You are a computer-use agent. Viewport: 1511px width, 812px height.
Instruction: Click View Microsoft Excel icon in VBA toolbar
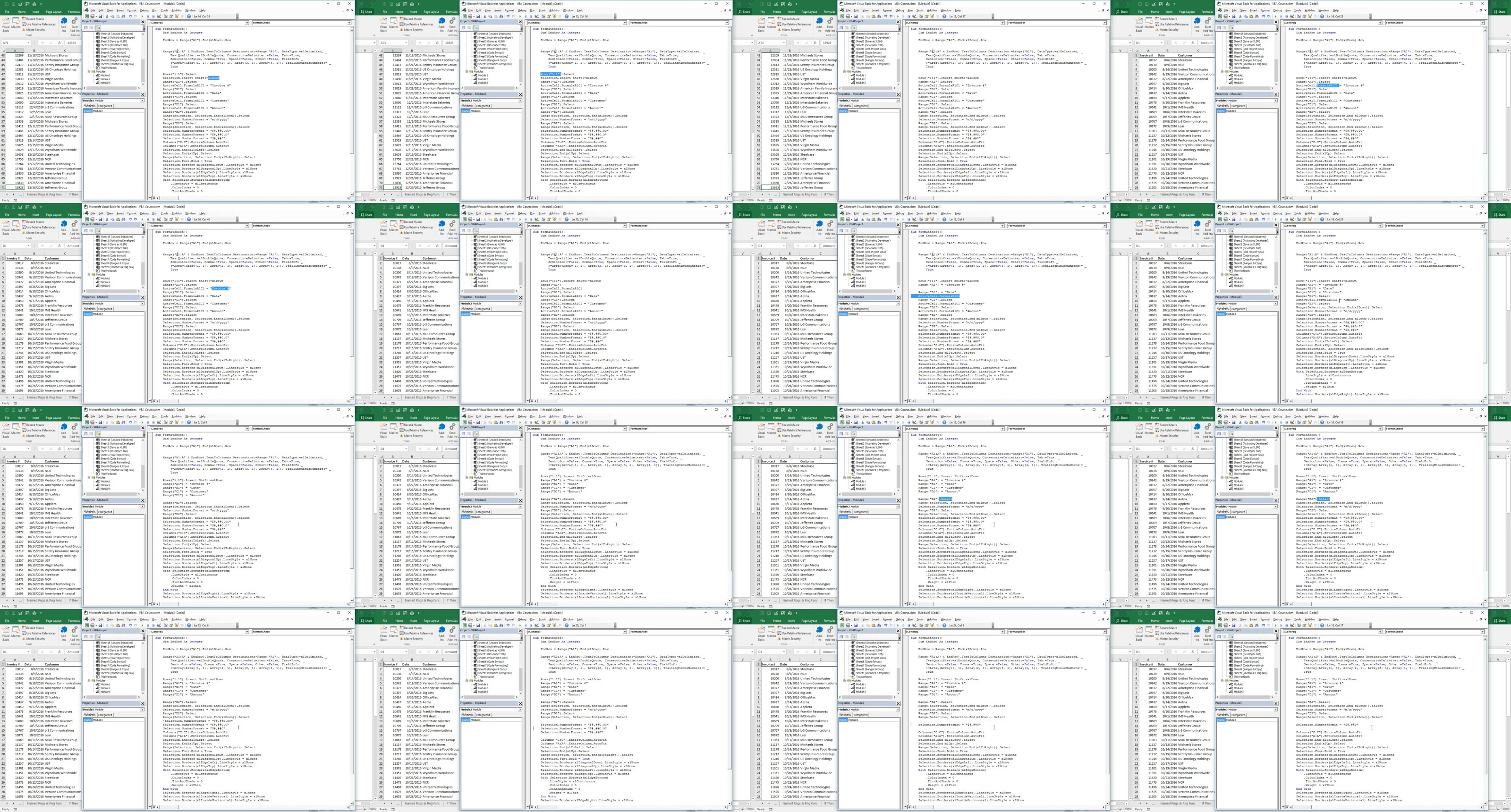87,17
